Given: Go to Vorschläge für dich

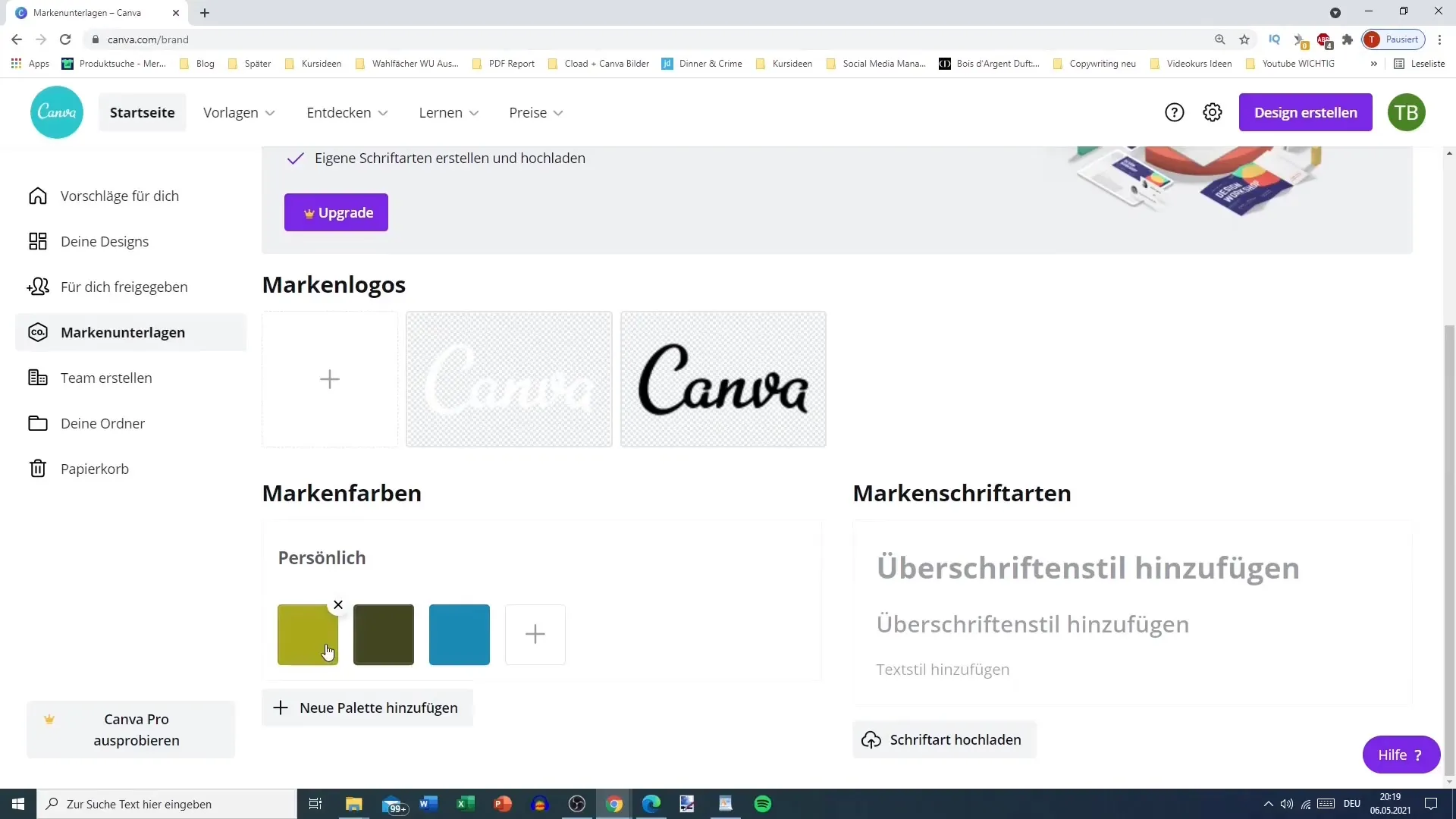Looking at the screenshot, I should [x=130, y=196].
